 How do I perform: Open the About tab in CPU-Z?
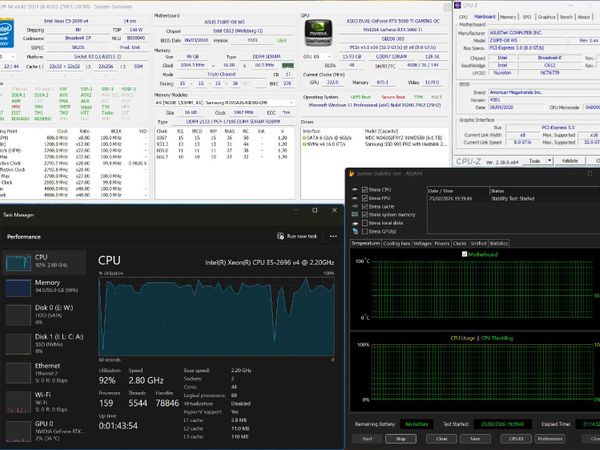(x=584, y=17)
